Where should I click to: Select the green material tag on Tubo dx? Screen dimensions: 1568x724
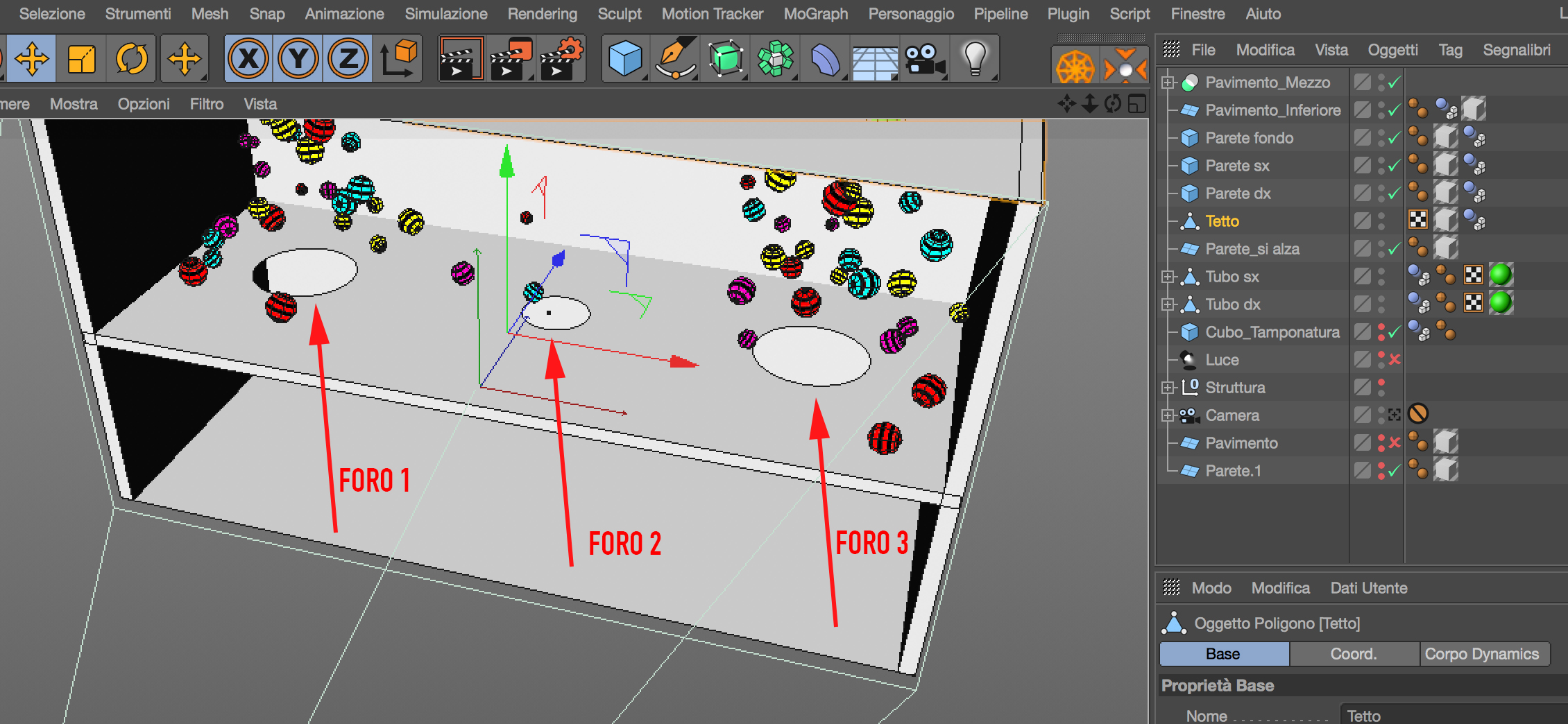pyautogui.click(x=1501, y=303)
